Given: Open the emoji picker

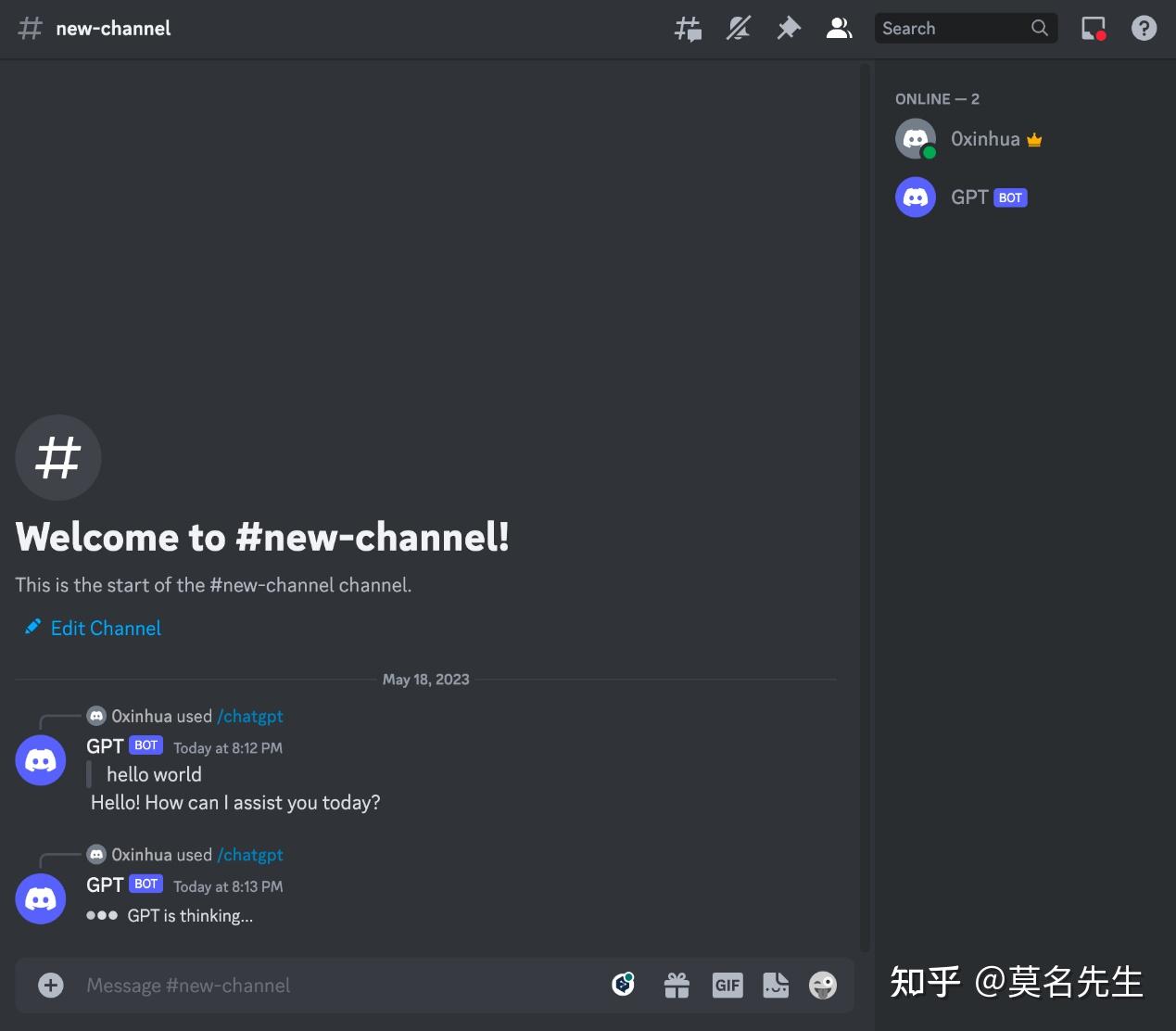Looking at the screenshot, I should [x=823, y=985].
